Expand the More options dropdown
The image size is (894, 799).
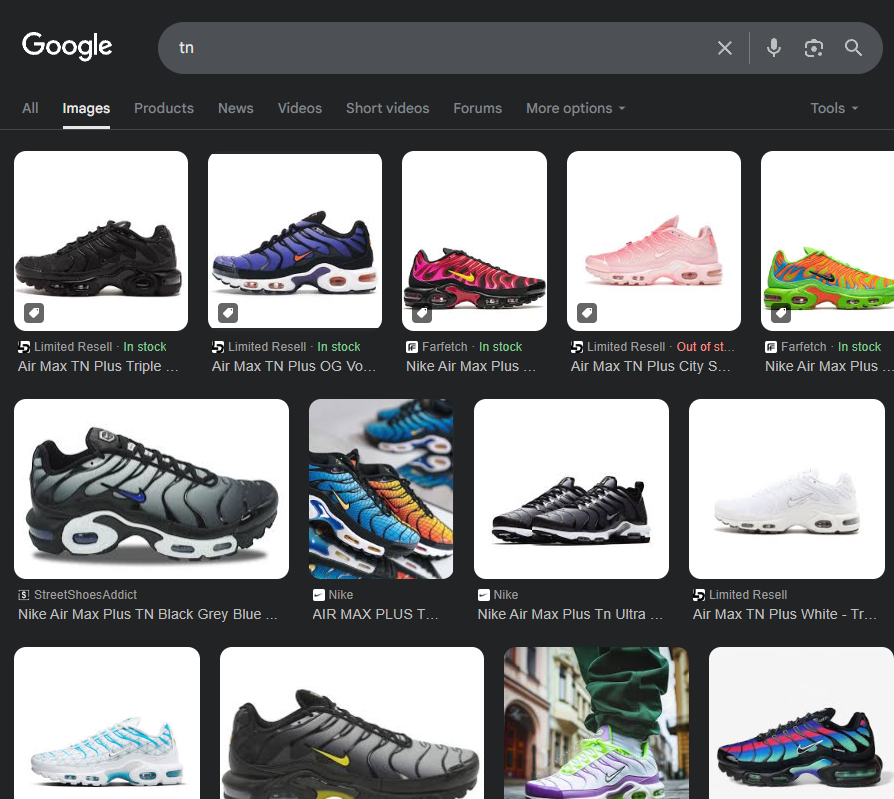click(x=576, y=108)
